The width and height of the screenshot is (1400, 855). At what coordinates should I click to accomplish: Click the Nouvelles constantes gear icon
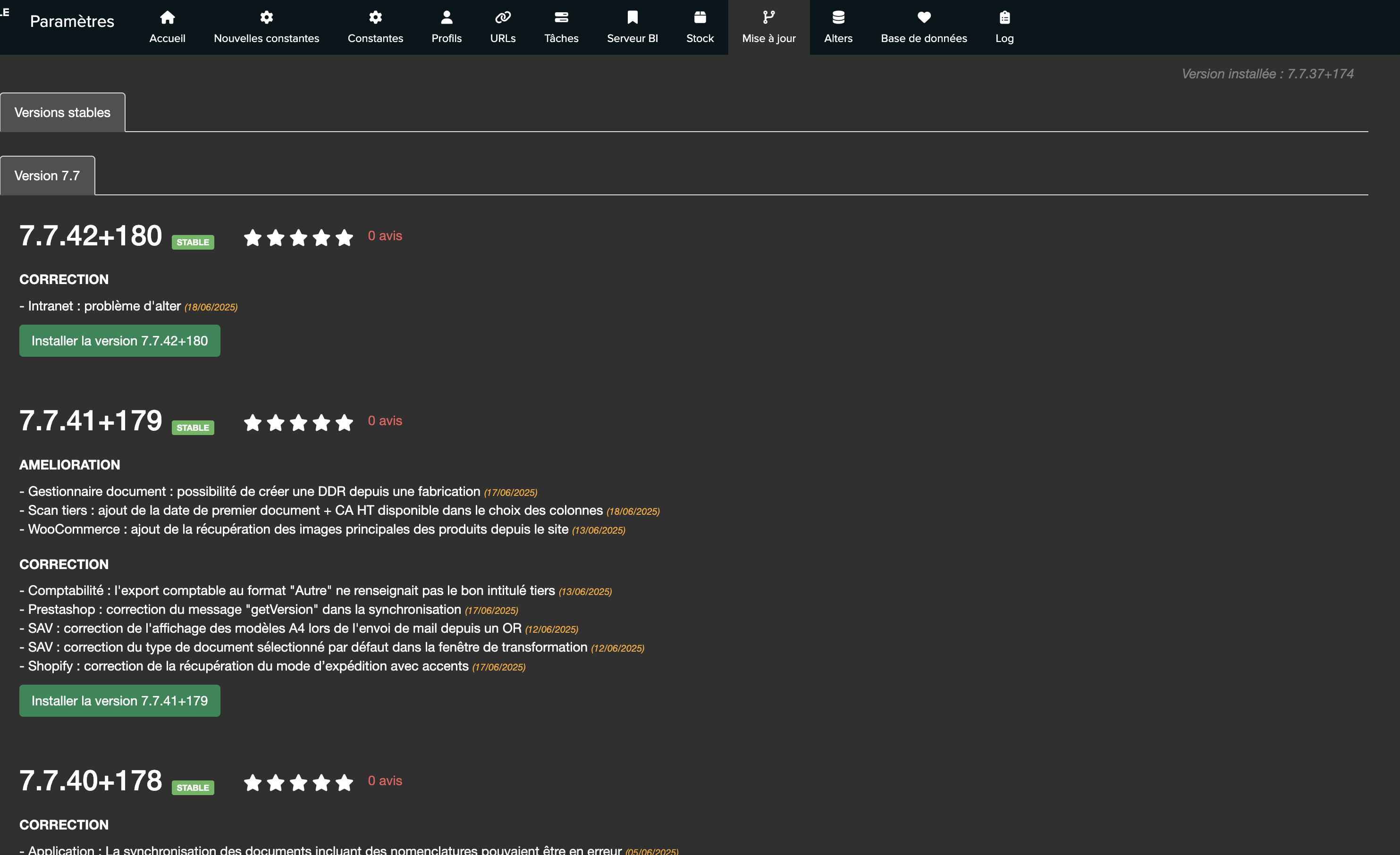click(x=267, y=17)
